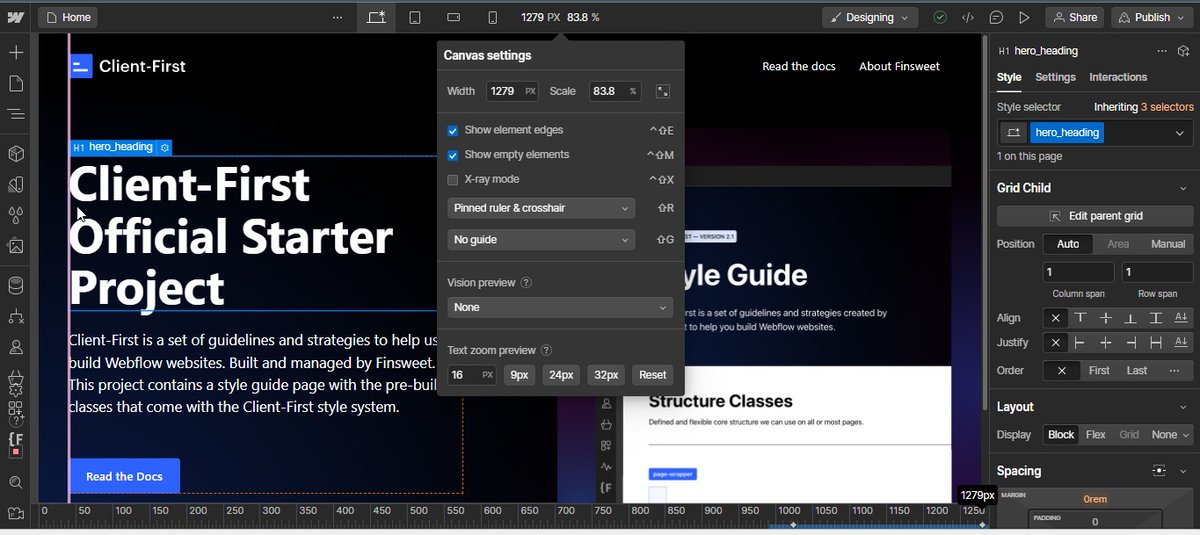The width and height of the screenshot is (1200, 535).
Task: Open the Pinned ruler & crosshair dropdown
Action: click(x=541, y=208)
